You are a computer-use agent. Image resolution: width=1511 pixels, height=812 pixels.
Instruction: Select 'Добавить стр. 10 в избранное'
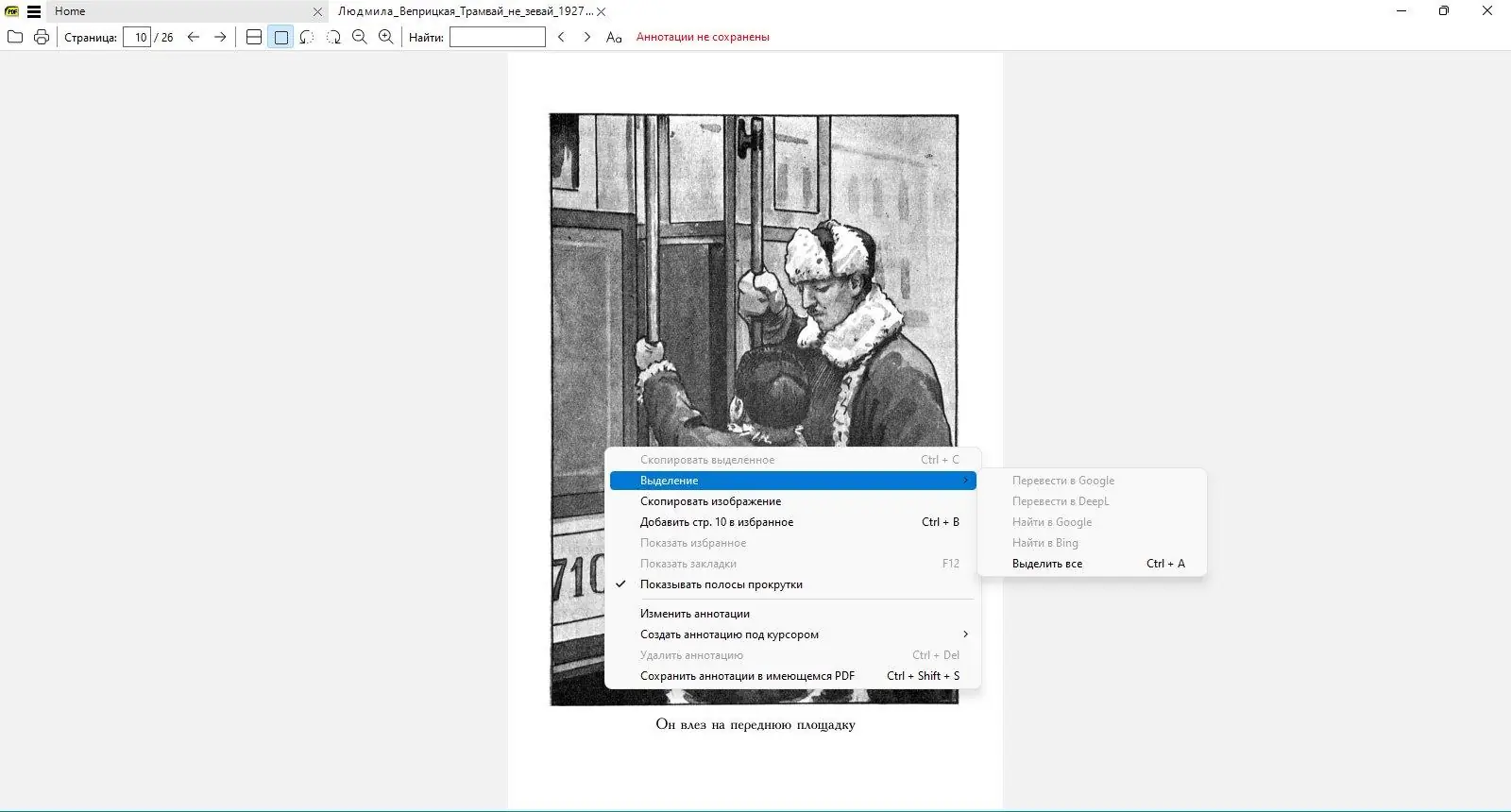point(793,522)
